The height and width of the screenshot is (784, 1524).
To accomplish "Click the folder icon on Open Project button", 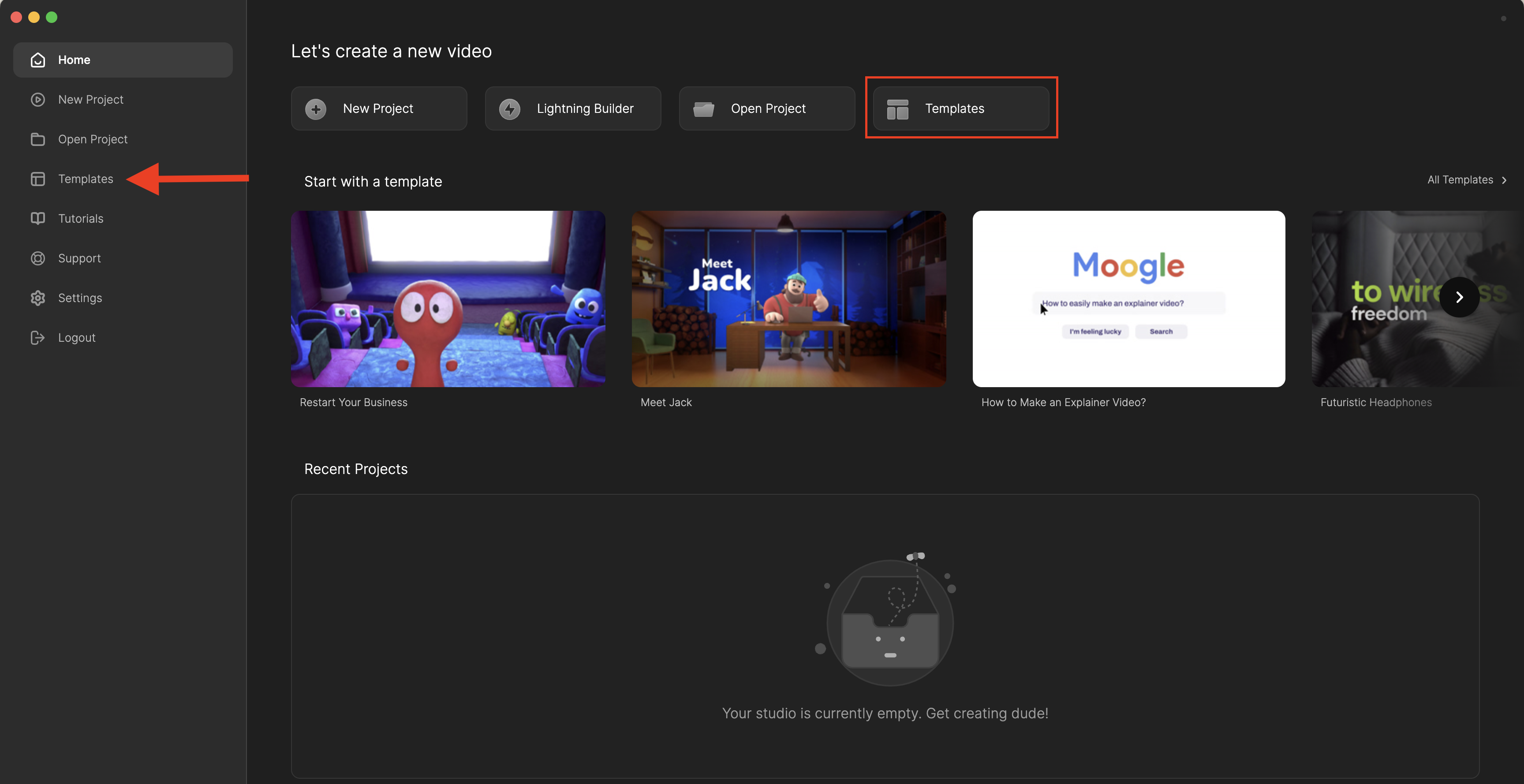I will click(x=703, y=109).
